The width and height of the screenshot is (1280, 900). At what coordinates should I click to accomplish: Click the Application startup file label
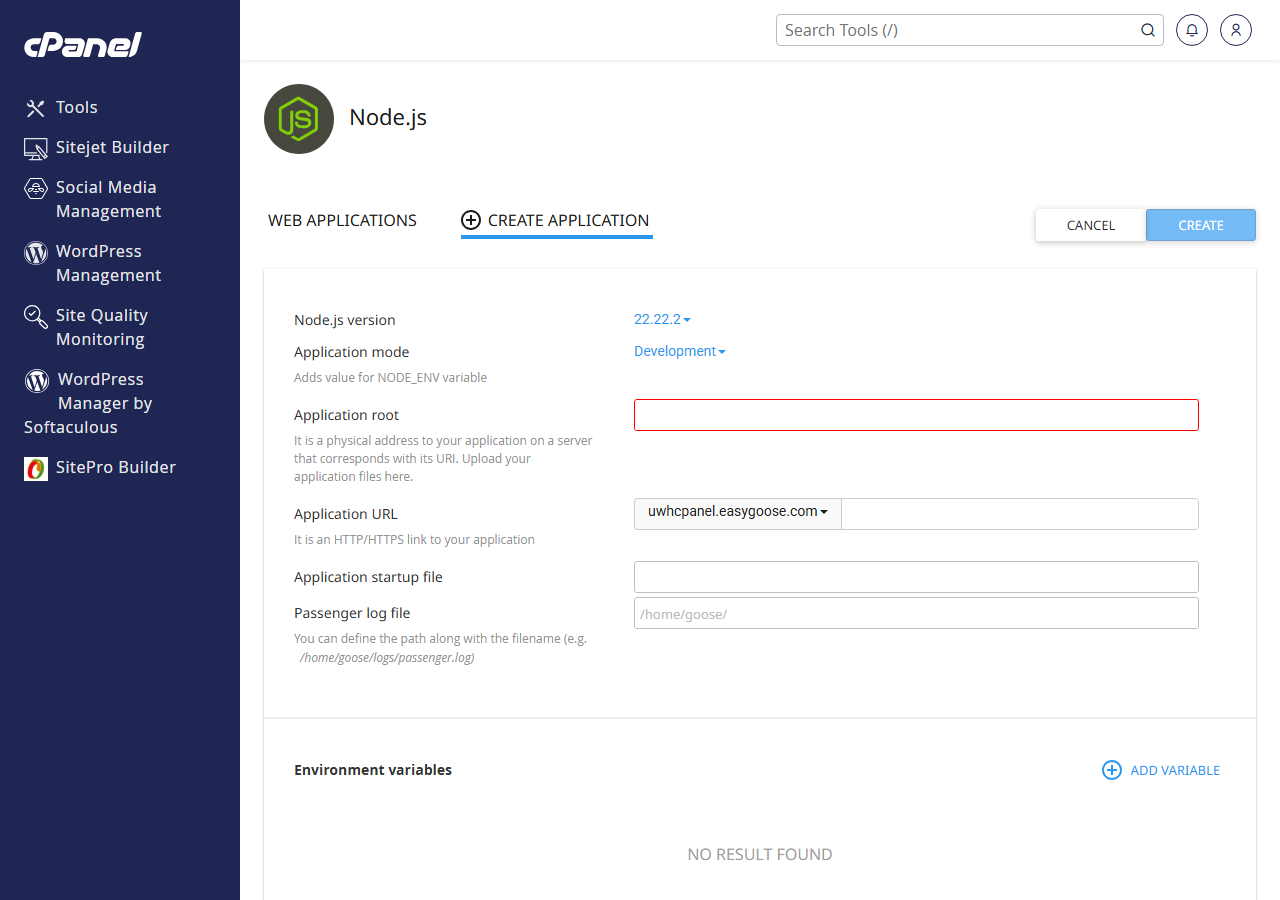pyautogui.click(x=368, y=577)
